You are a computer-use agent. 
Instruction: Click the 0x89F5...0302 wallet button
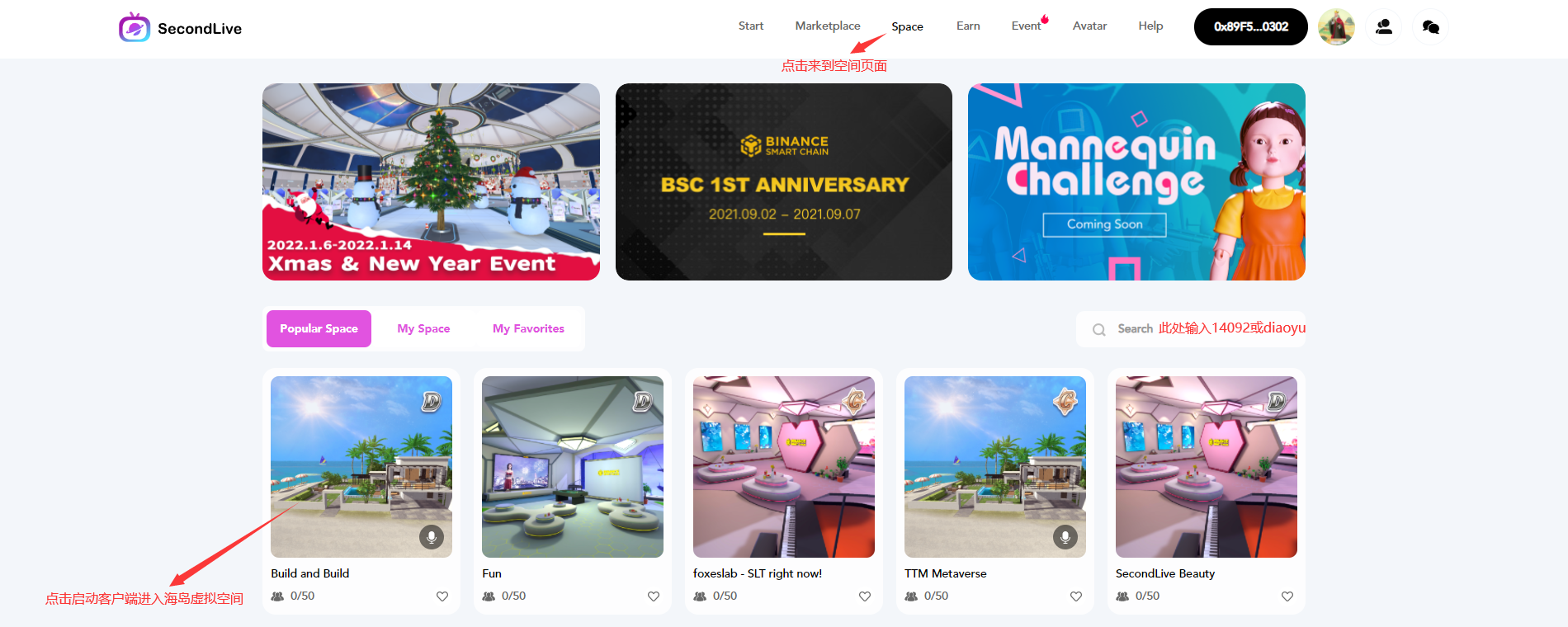click(1251, 26)
